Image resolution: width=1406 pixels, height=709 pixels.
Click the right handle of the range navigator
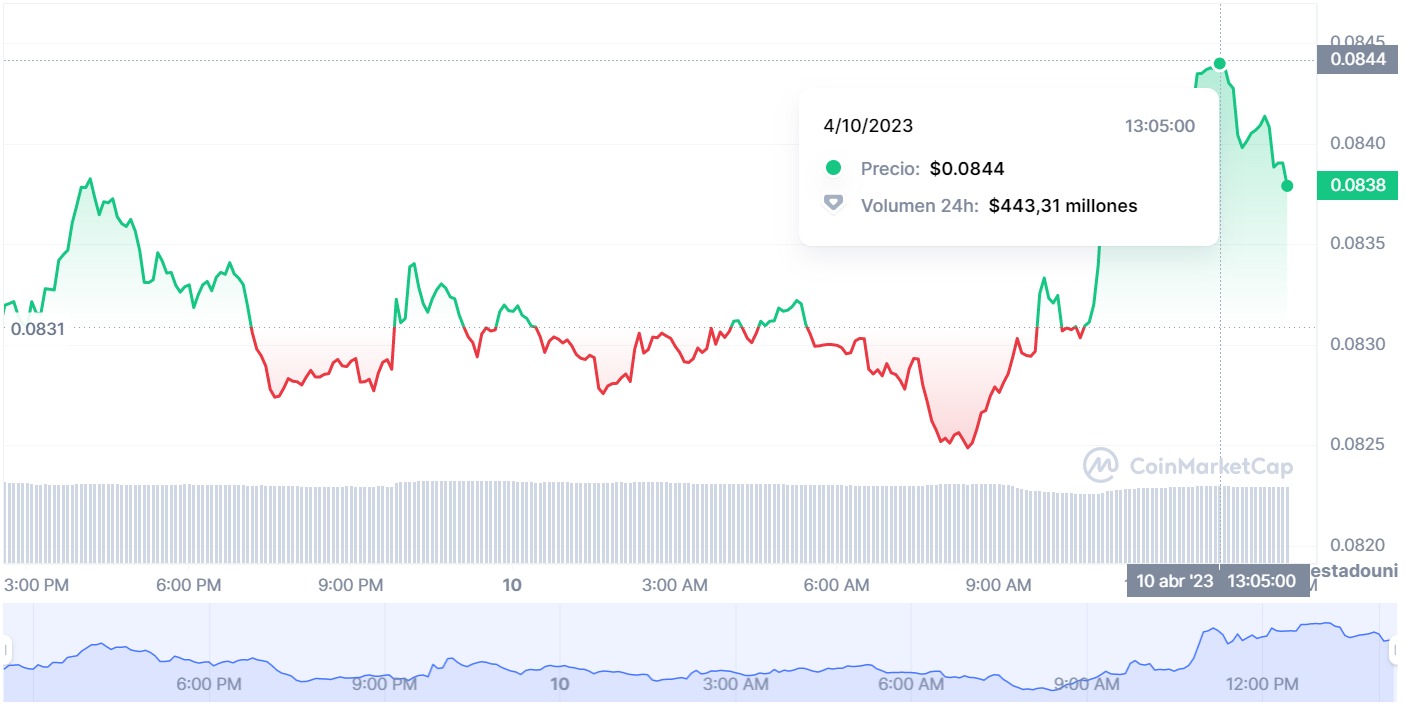[x=1395, y=650]
